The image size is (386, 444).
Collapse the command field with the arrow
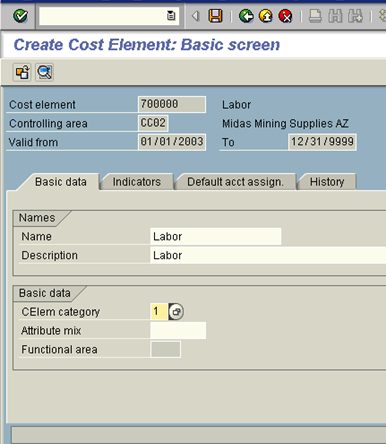pos(196,16)
